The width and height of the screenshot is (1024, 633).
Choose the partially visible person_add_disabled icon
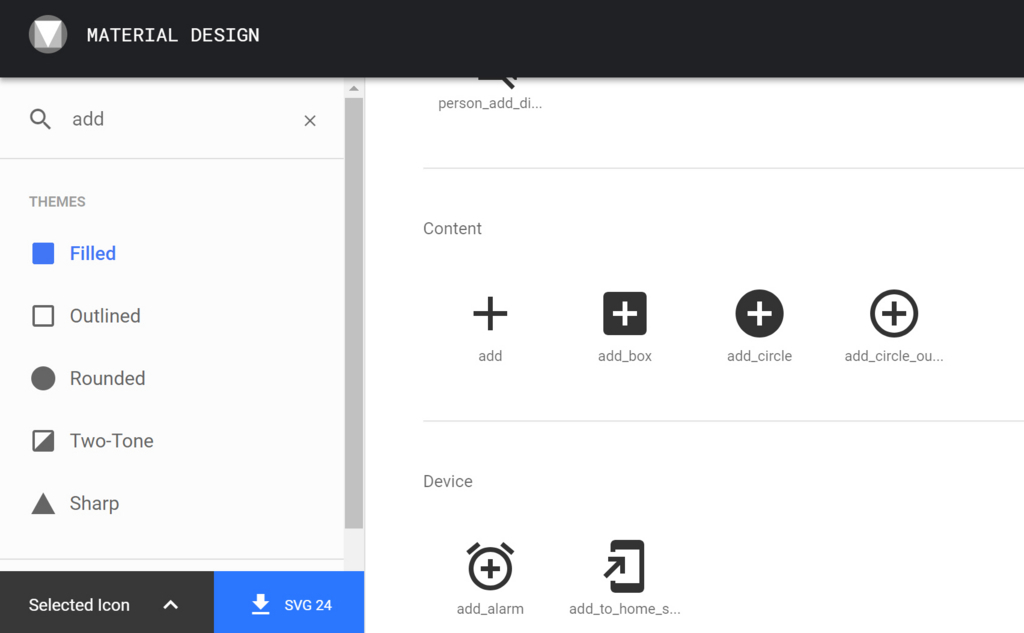498,82
